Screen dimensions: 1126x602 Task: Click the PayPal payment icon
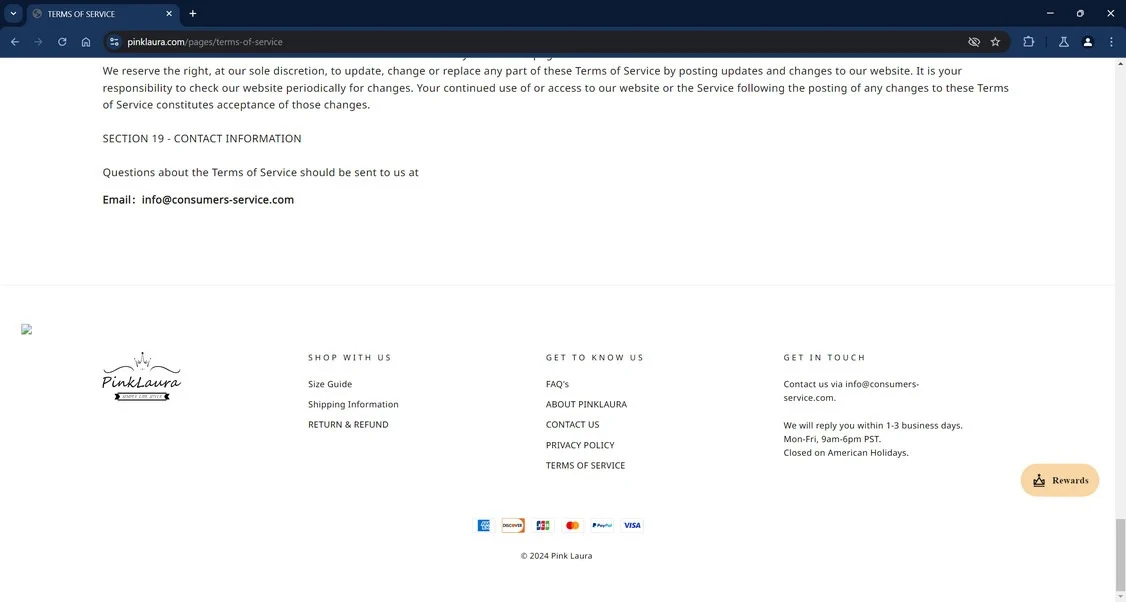point(602,526)
